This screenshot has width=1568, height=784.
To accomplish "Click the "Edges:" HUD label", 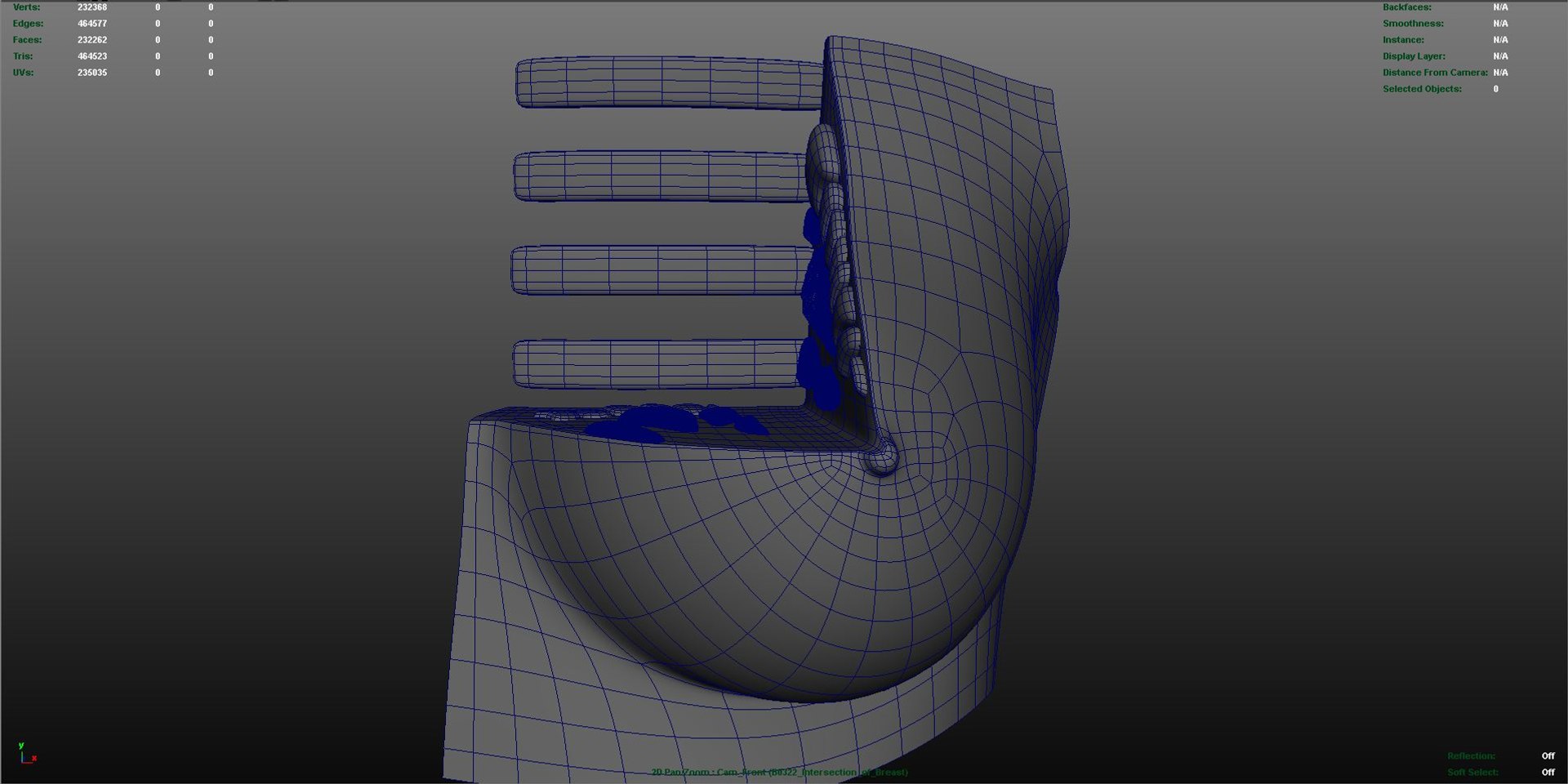I will pyautogui.click(x=28, y=24).
